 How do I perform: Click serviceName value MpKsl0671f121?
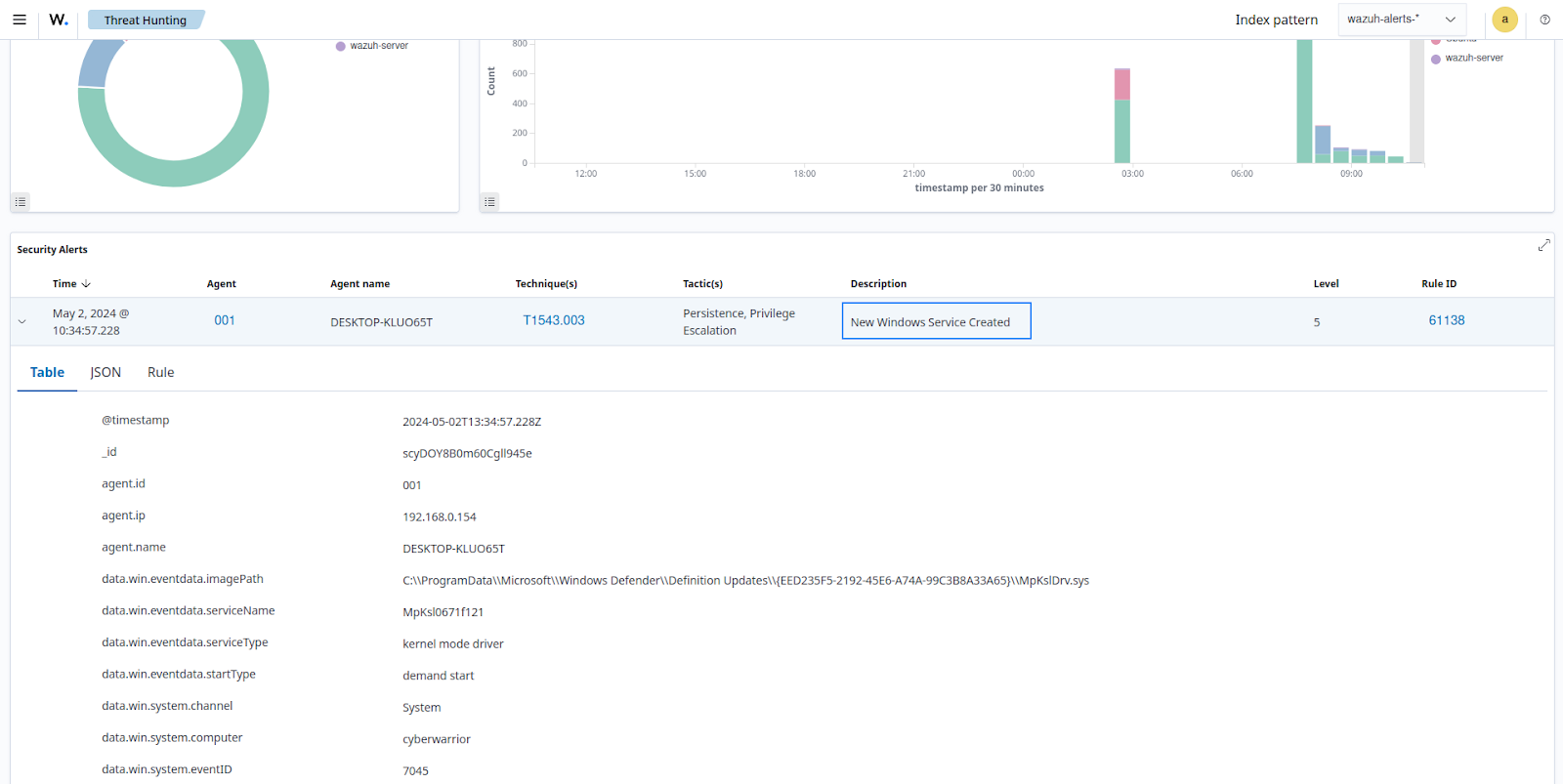click(443, 612)
